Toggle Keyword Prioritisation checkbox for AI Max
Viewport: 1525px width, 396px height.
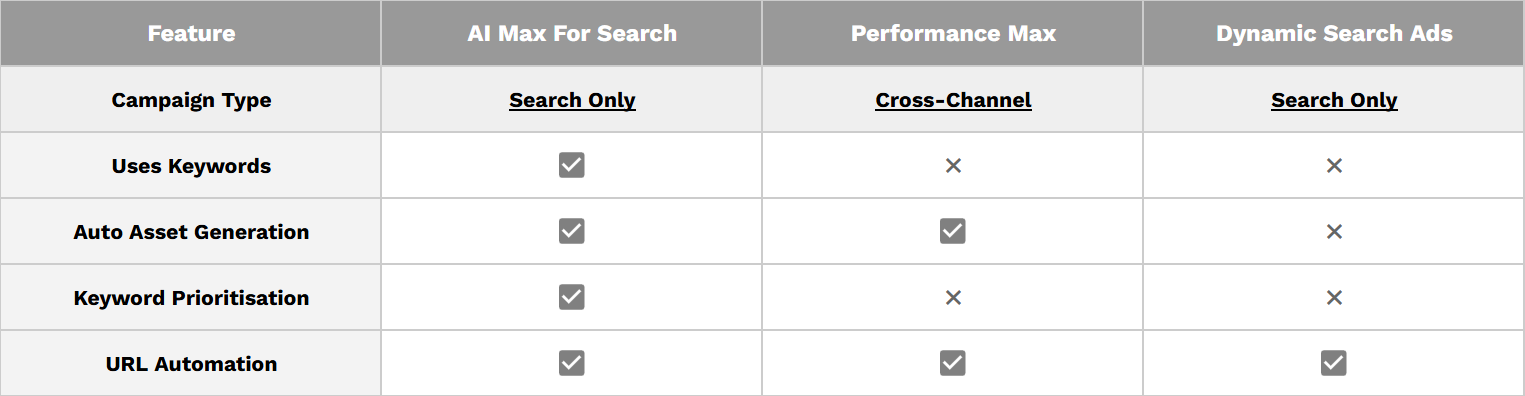[572, 297]
